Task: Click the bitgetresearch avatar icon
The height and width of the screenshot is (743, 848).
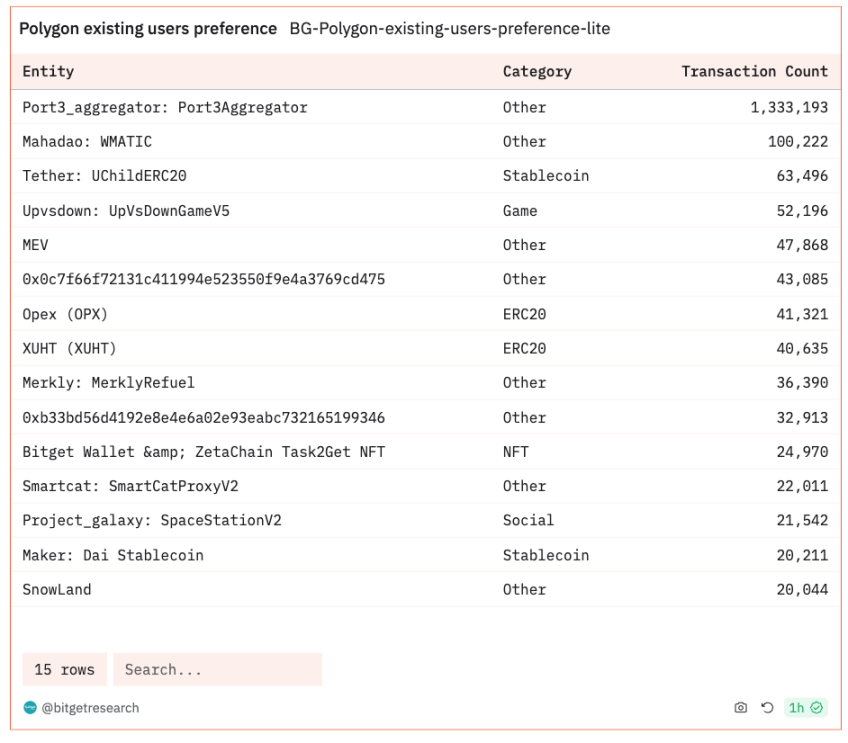Action: (x=29, y=708)
